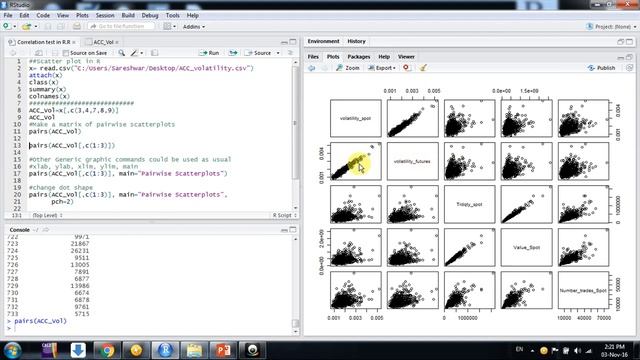
Task: Click the refresh plot icon beside Publish
Action: tap(629, 68)
